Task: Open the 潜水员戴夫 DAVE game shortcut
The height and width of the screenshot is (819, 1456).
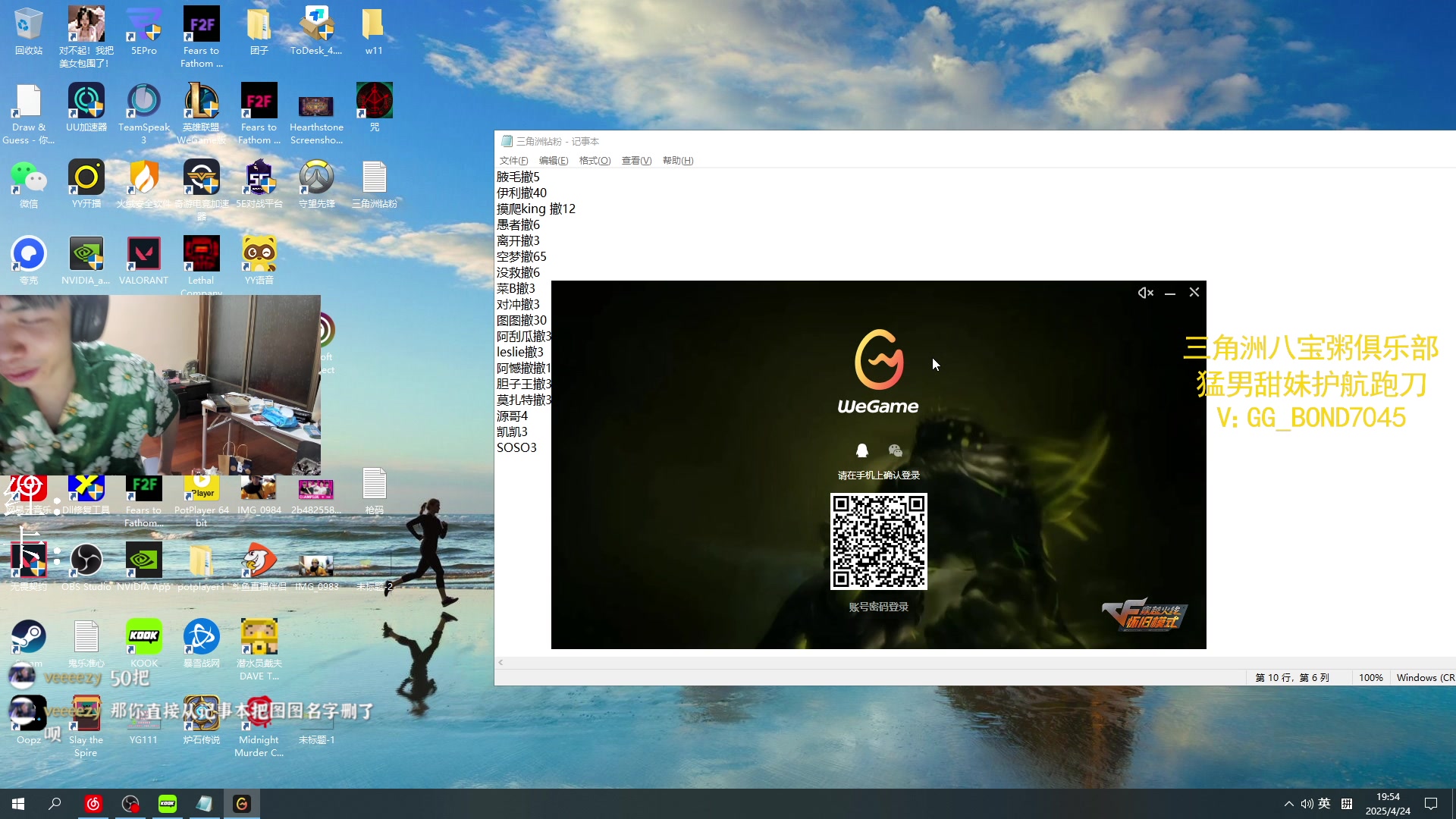Action: click(259, 650)
